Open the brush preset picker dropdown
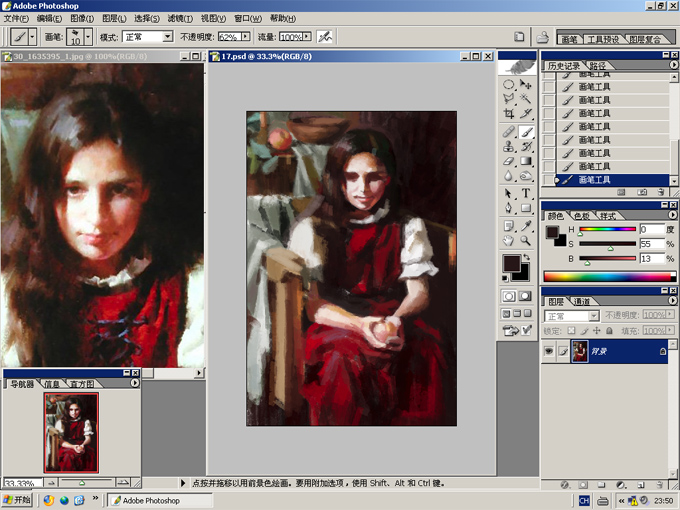 [x=88, y=37]
